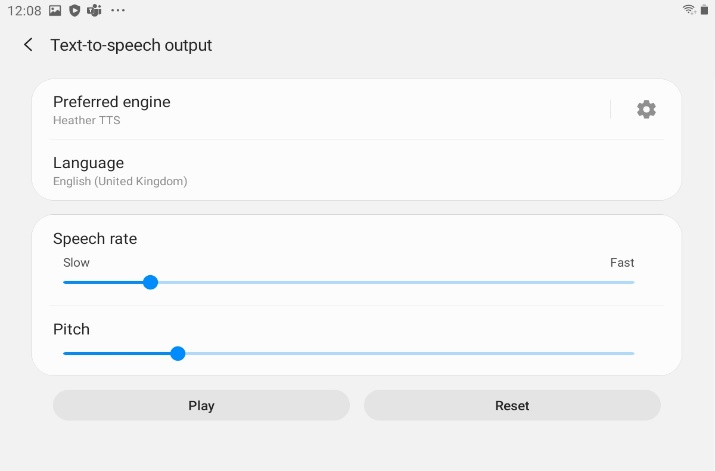Screen dimensions: 715x471
Task: Tap the battery status icon
Action: [705, 10]
